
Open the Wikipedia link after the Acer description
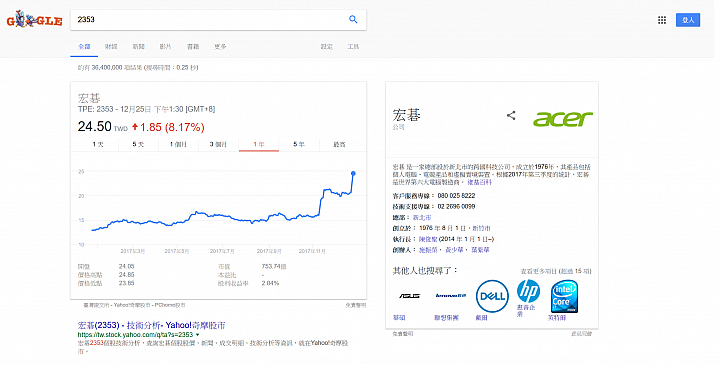tap(479, 182)
